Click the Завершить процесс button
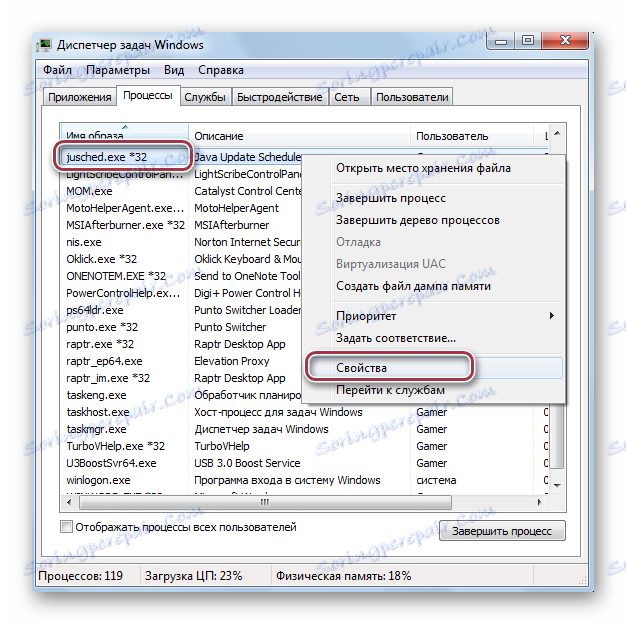The height and width of the screenshot is (624, 626). [x=502, y=531]
